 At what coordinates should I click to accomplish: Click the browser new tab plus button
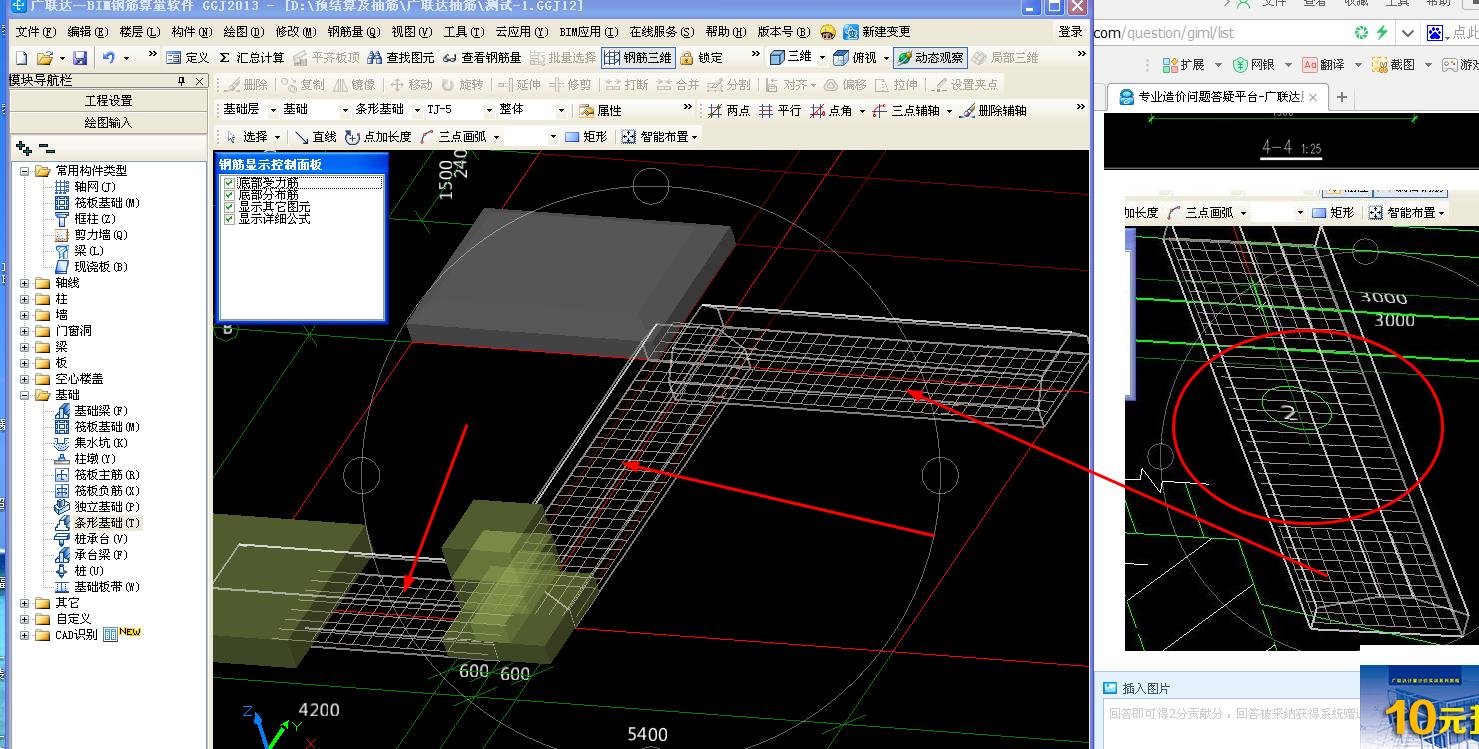click(x=1342, y=97)
